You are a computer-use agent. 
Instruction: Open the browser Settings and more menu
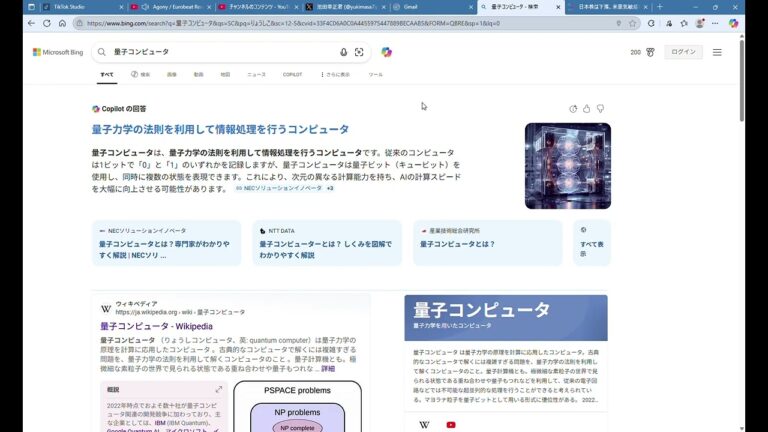point(715,23)
